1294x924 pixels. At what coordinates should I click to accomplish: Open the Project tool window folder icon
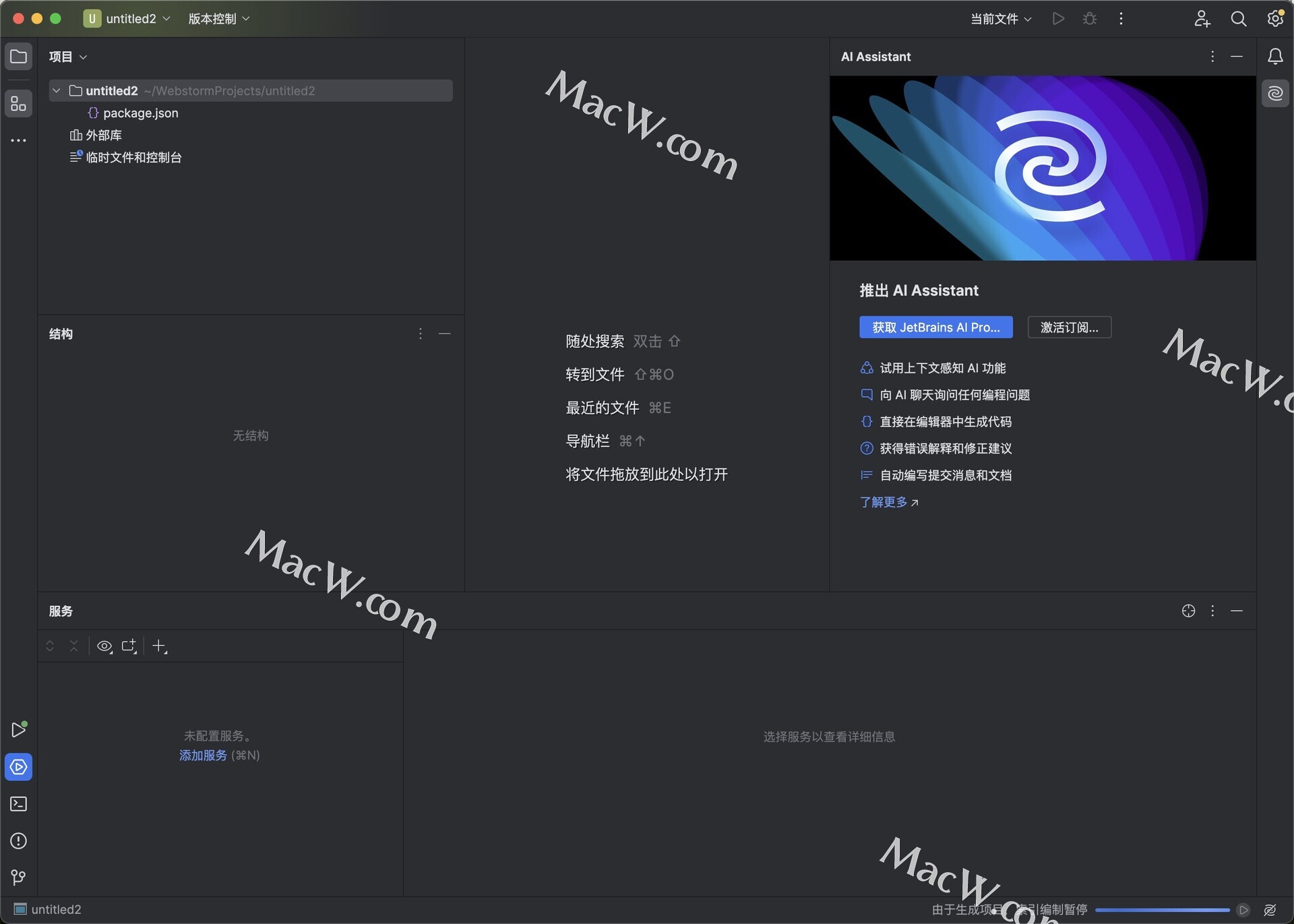(x=18, y=57)
